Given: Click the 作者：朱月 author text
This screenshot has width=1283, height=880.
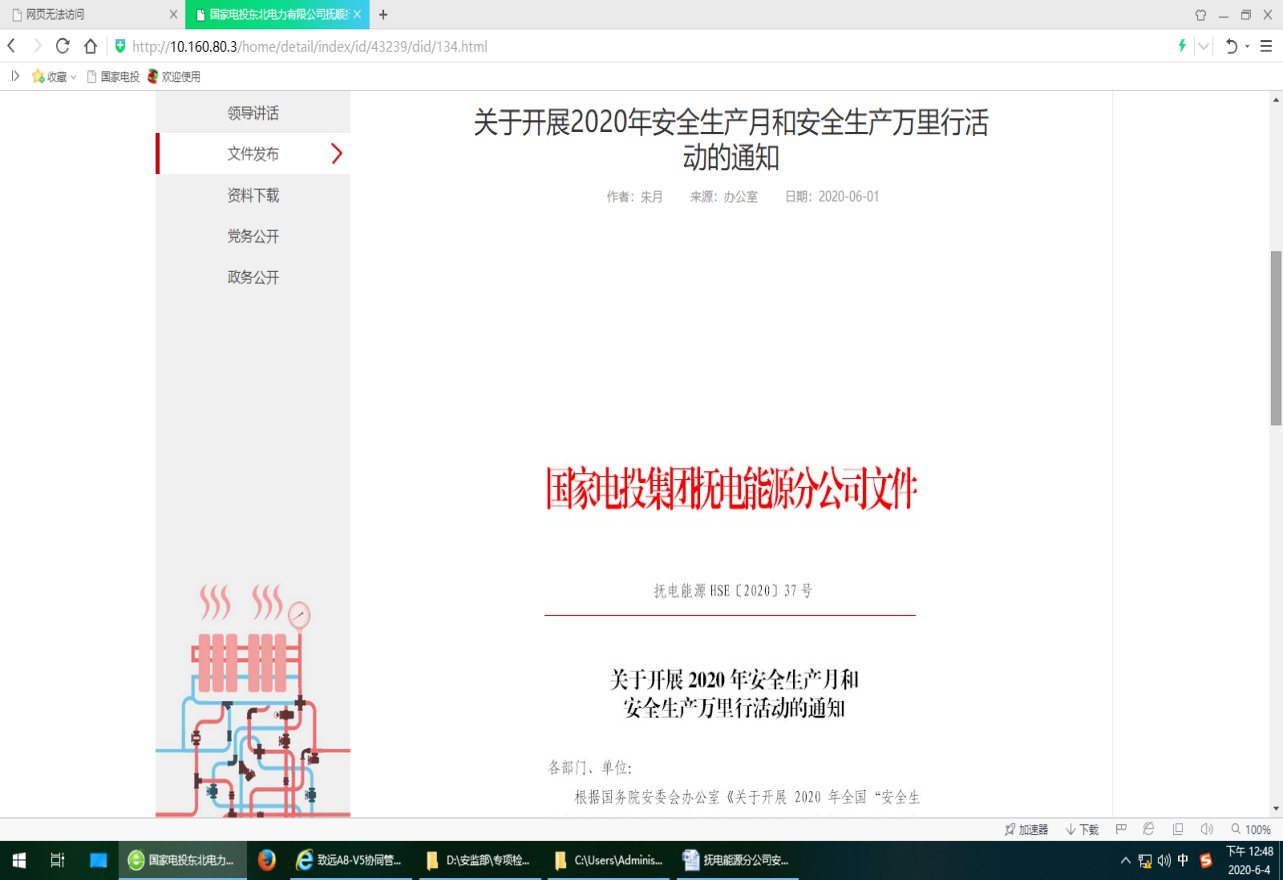Looking at the screenshot, I should click(x=634, y=197).
